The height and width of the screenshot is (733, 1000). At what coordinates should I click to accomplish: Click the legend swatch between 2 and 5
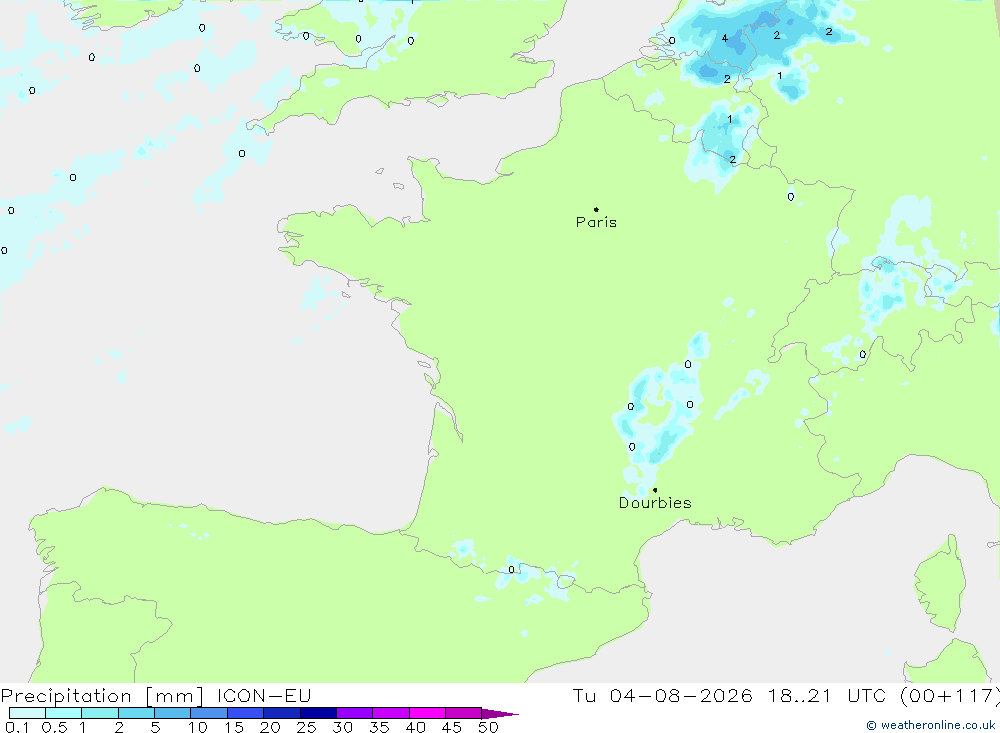pos(136,713)
